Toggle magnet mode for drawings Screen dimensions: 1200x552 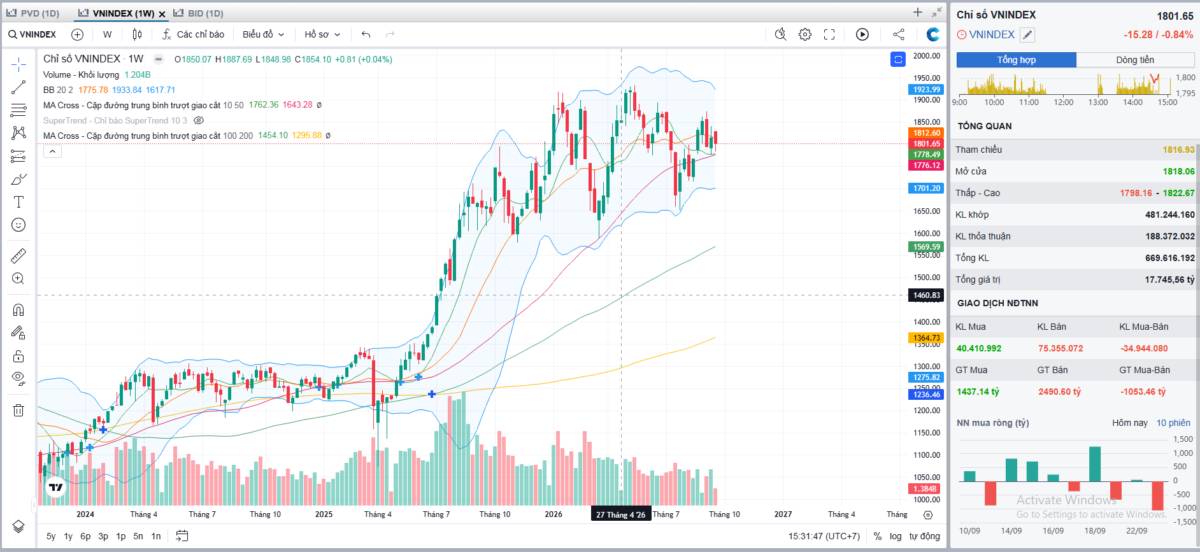pos(18,309)
